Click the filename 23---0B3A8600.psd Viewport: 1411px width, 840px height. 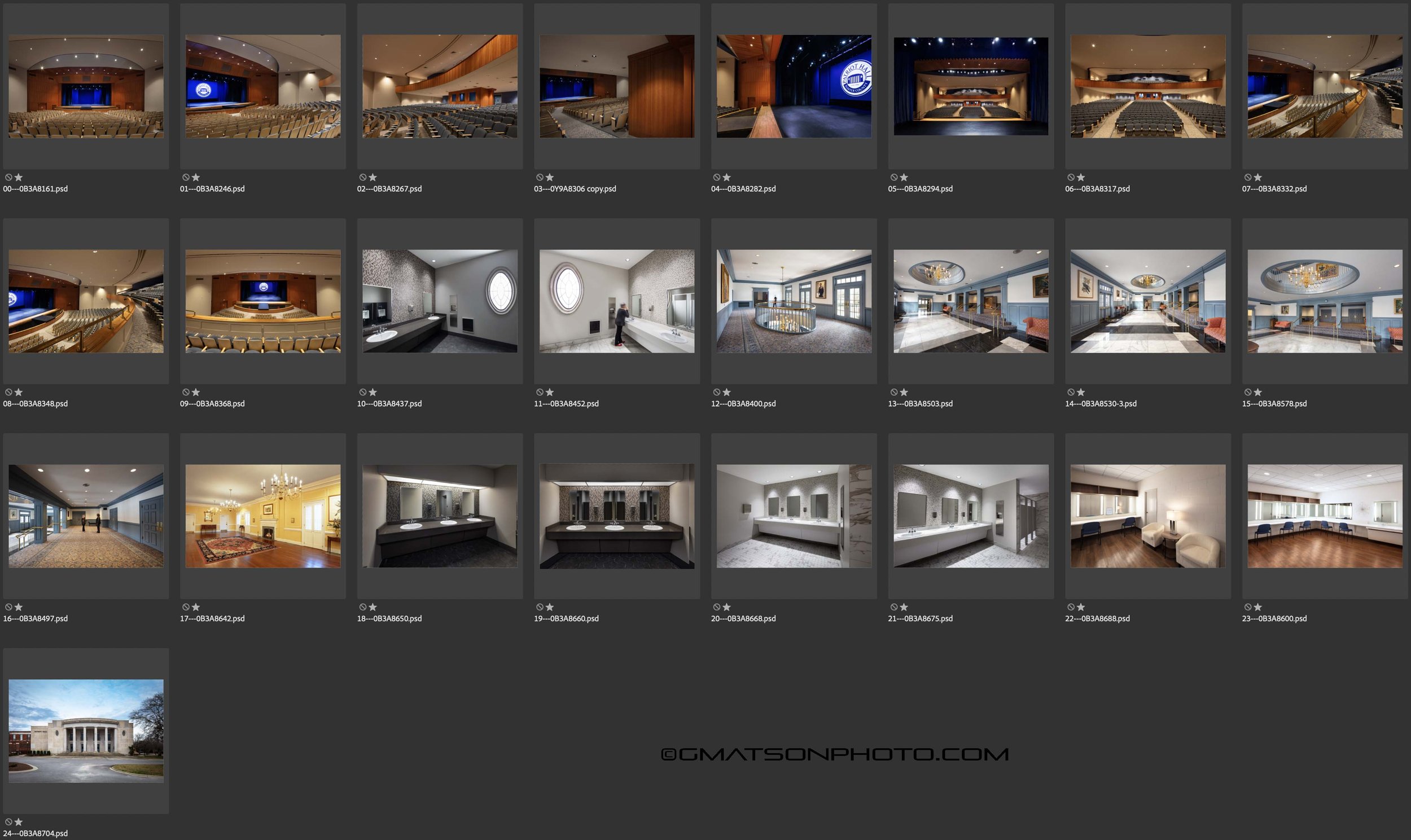[1274, 619]
